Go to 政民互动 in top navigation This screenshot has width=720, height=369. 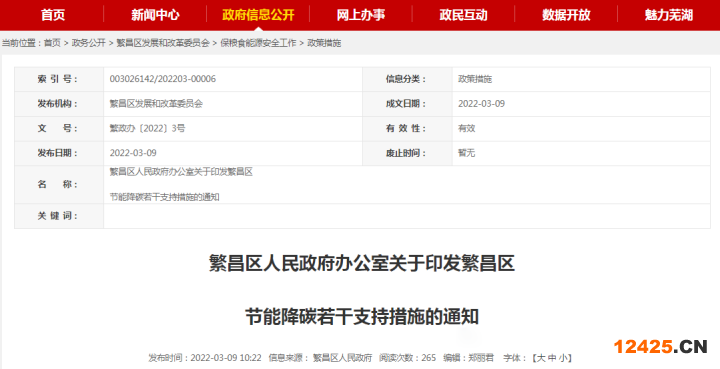pos(463,15)
